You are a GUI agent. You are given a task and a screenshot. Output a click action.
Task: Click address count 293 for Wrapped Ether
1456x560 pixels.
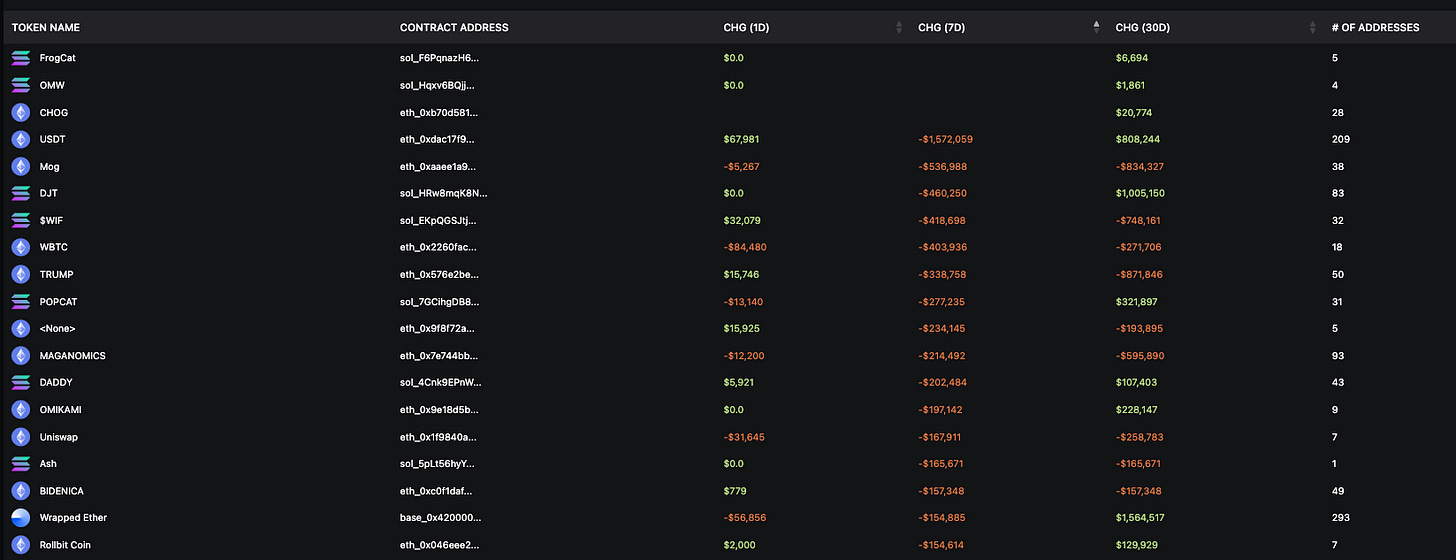(x=1340, y=518)
